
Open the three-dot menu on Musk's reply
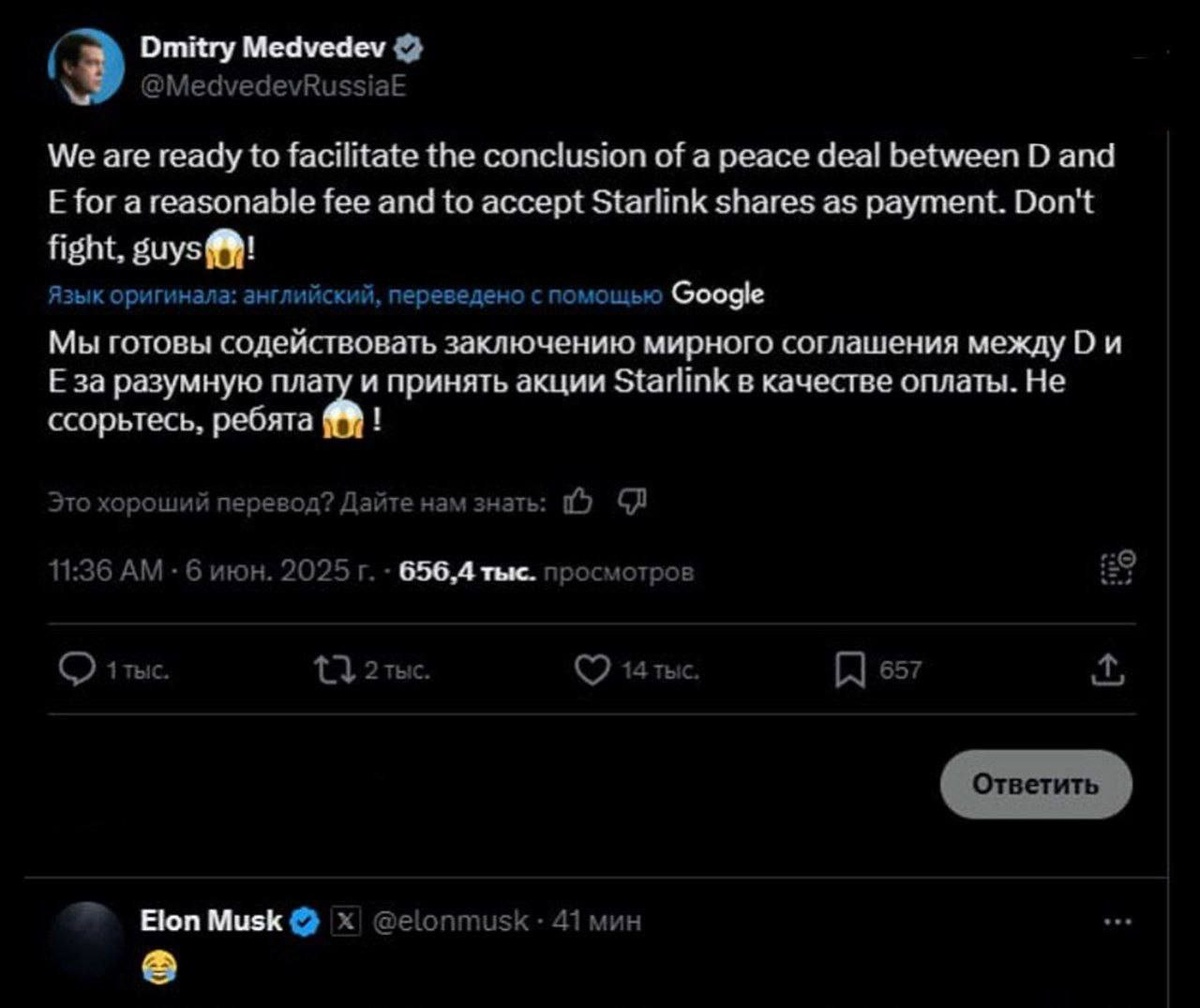pyautogui.click(x=1117, y=920)
